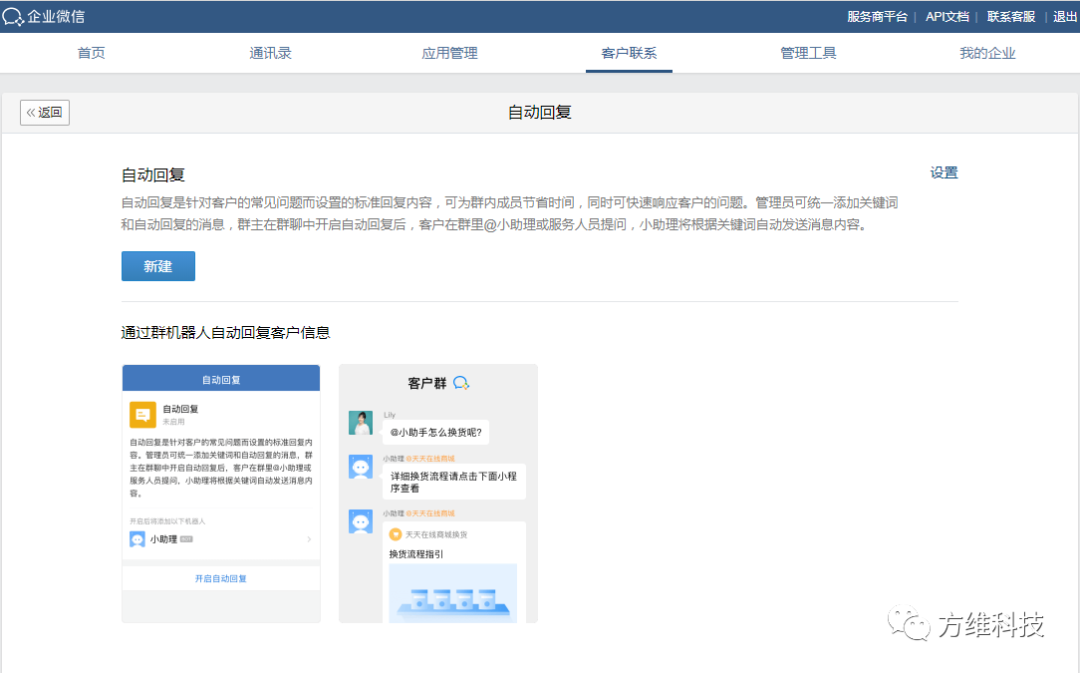Screen dimensions: 1080x673
Task: Open the 设置 link
Action: 944,172
